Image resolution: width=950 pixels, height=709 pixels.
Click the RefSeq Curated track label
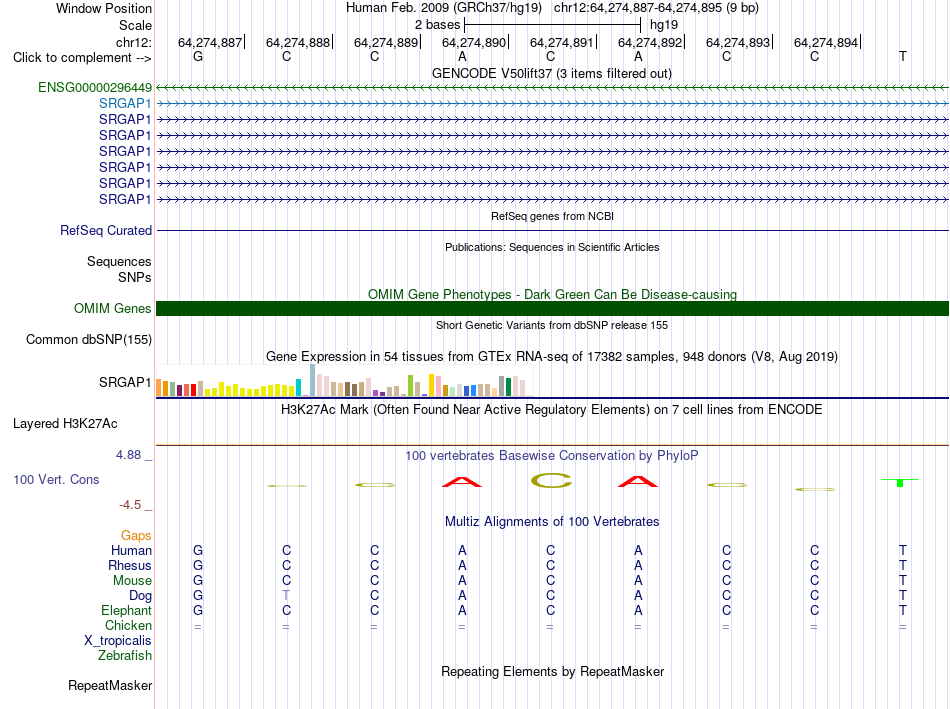(x=106, y=230)
